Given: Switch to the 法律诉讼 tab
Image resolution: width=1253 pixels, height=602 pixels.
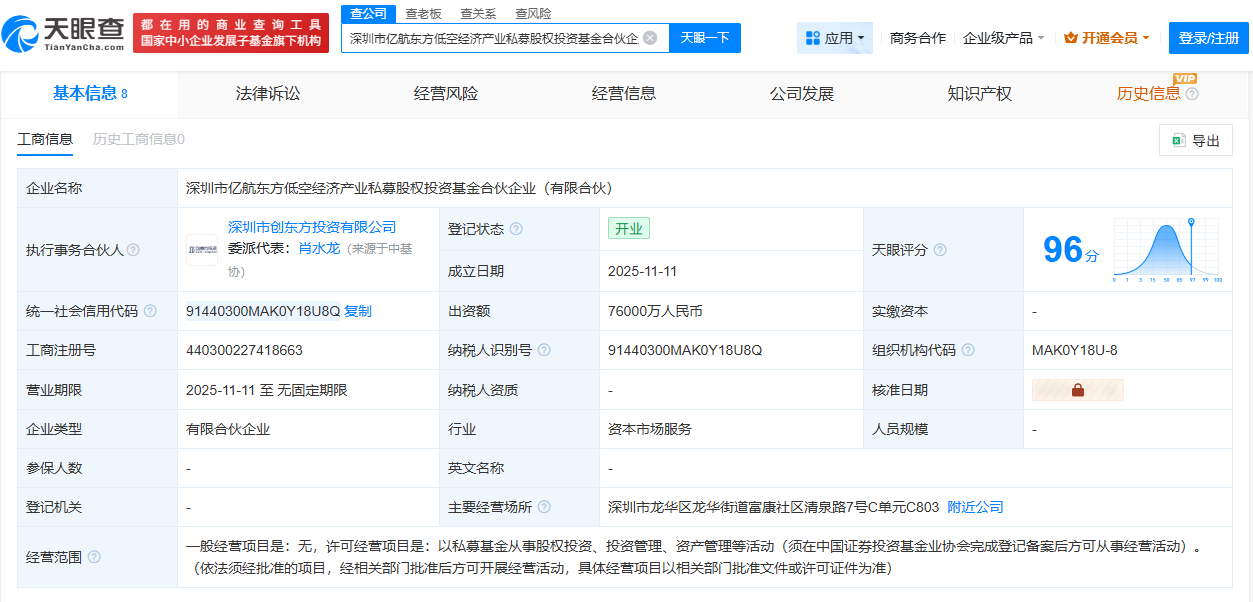Looking at the screenshot, I should (267, 94).
